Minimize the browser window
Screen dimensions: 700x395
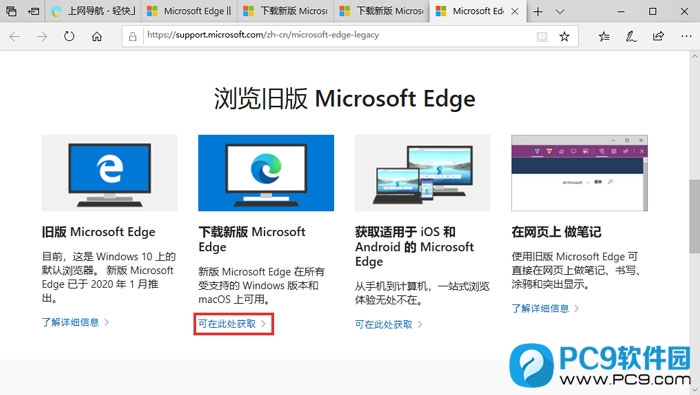tap(621, 12)
